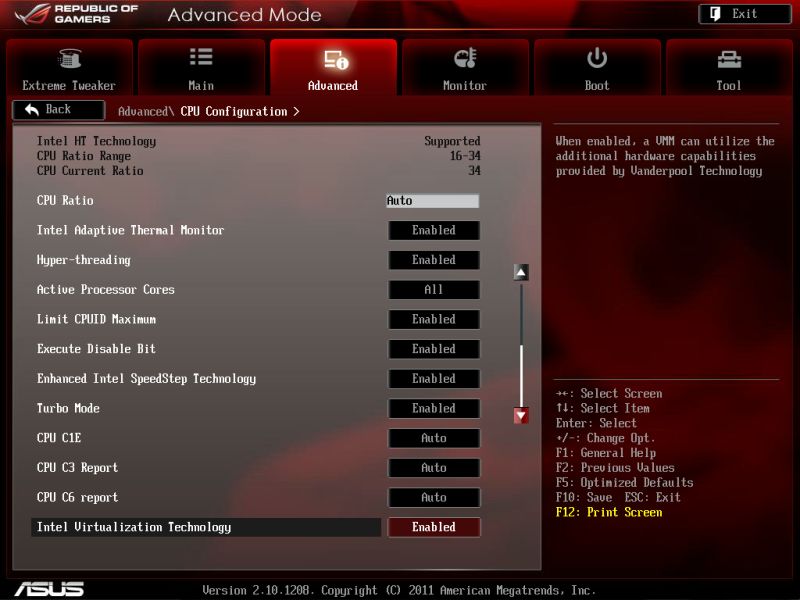Open the Active Processor Cores dropdown
Image resolution: width=800 pixels, height=600 pixels.
pyautogui.click(x=433, y=290)
